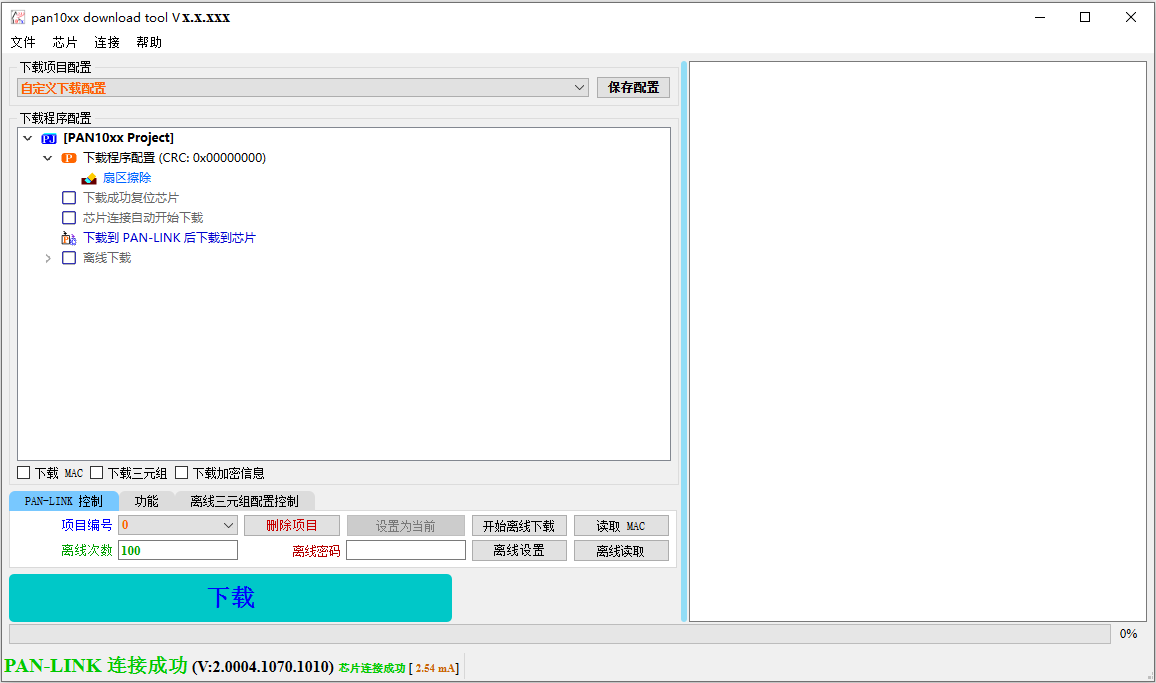Enable 下载成功复位芯片 checkbox
The height and width of the screenshot is (683, 1156).
tap(69, 198)
